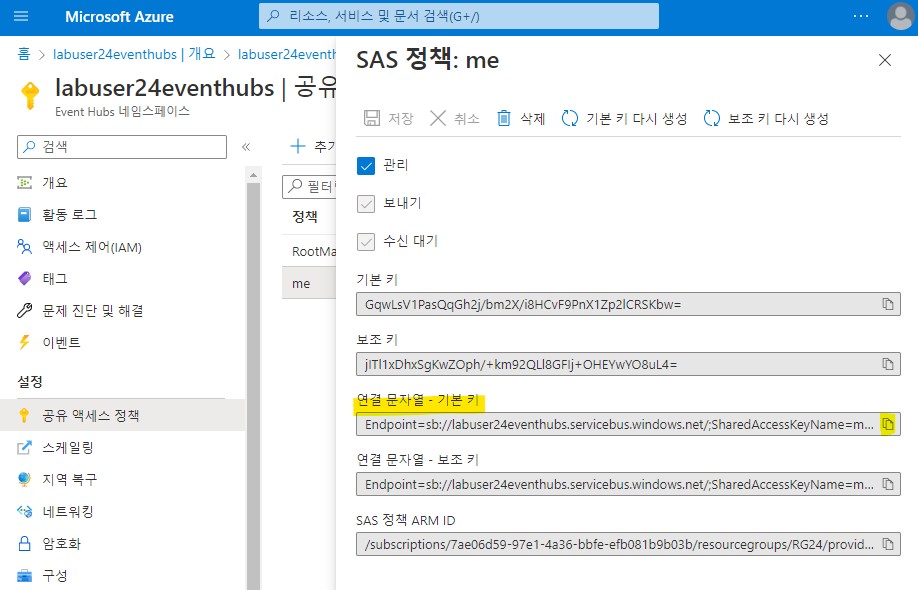Viewport: 918px width, 590px height.
Task: Click the SAS 정책 ARM ID field
Action: [628, 544]
